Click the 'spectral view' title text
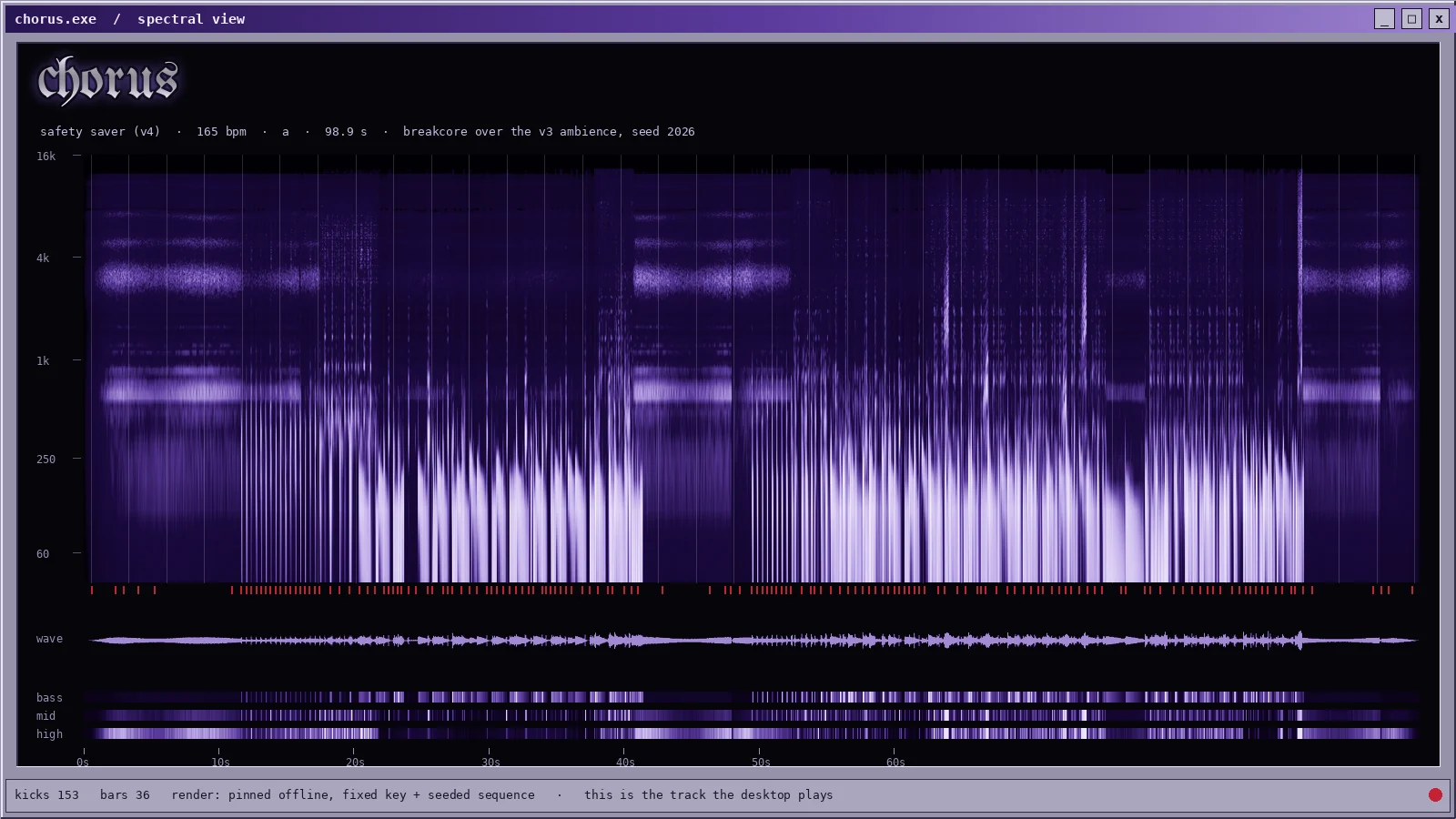The height and width of the screenshot is (819, 1456). tap(191, 18)
